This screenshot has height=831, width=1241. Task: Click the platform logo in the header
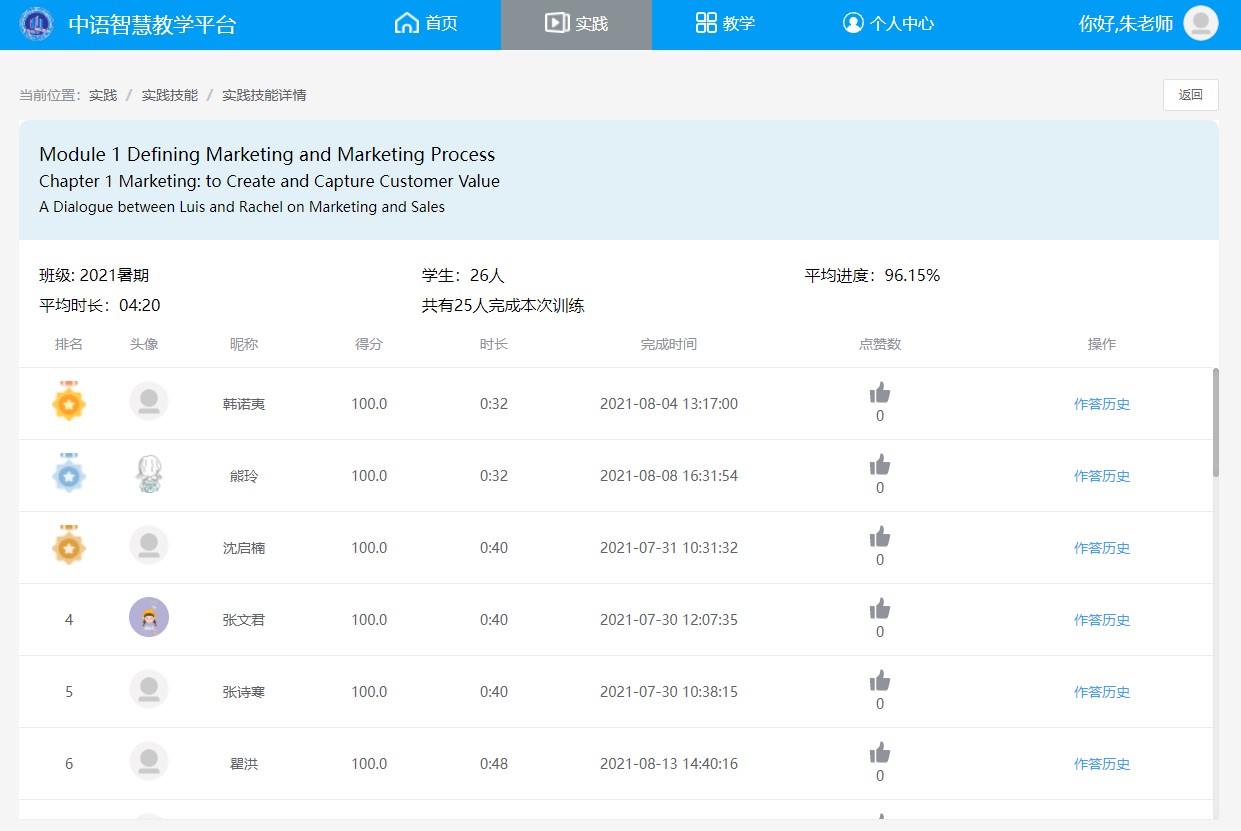click(37, 24)
